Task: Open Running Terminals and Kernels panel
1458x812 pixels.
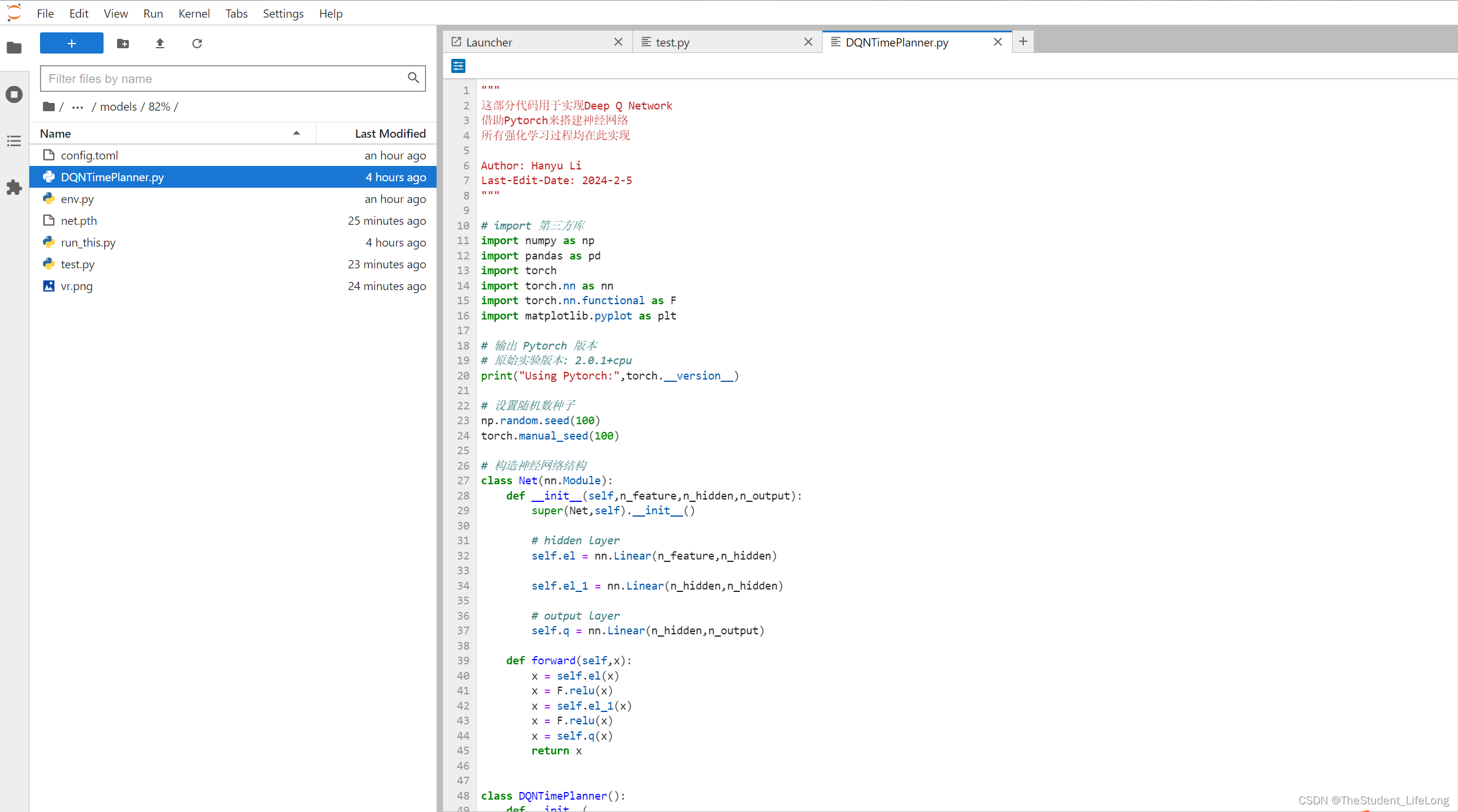Action: tap(14, 94)
